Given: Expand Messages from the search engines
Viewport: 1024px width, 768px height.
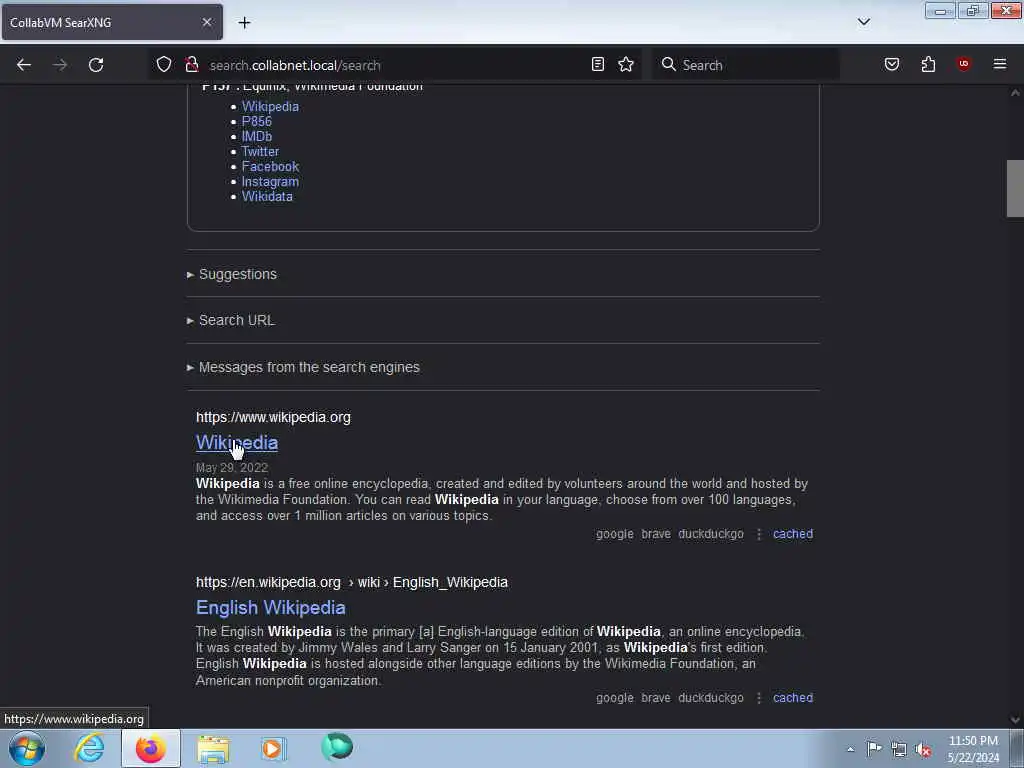Looking at the screenshot, I should pyautogui.click(x=303, y=368).
